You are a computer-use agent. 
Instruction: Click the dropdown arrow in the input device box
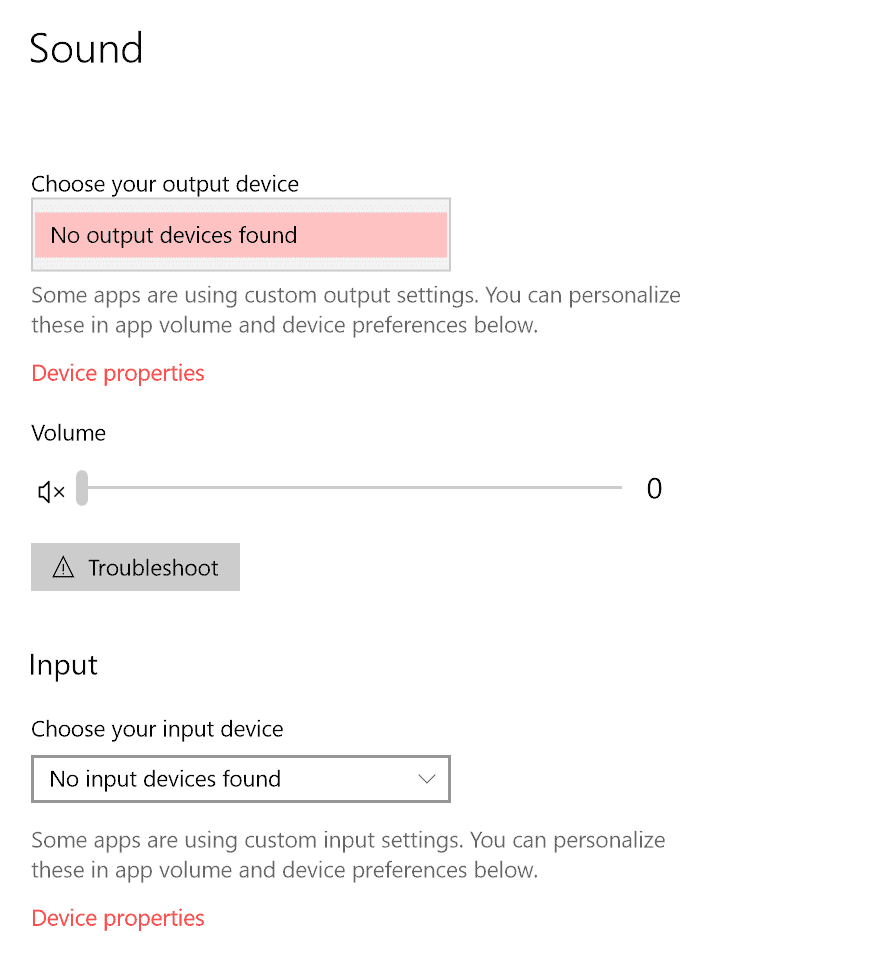(x=426, y=779)
